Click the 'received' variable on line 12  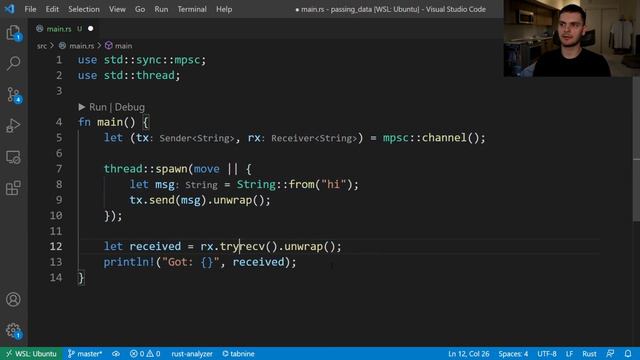click(155, 247)
